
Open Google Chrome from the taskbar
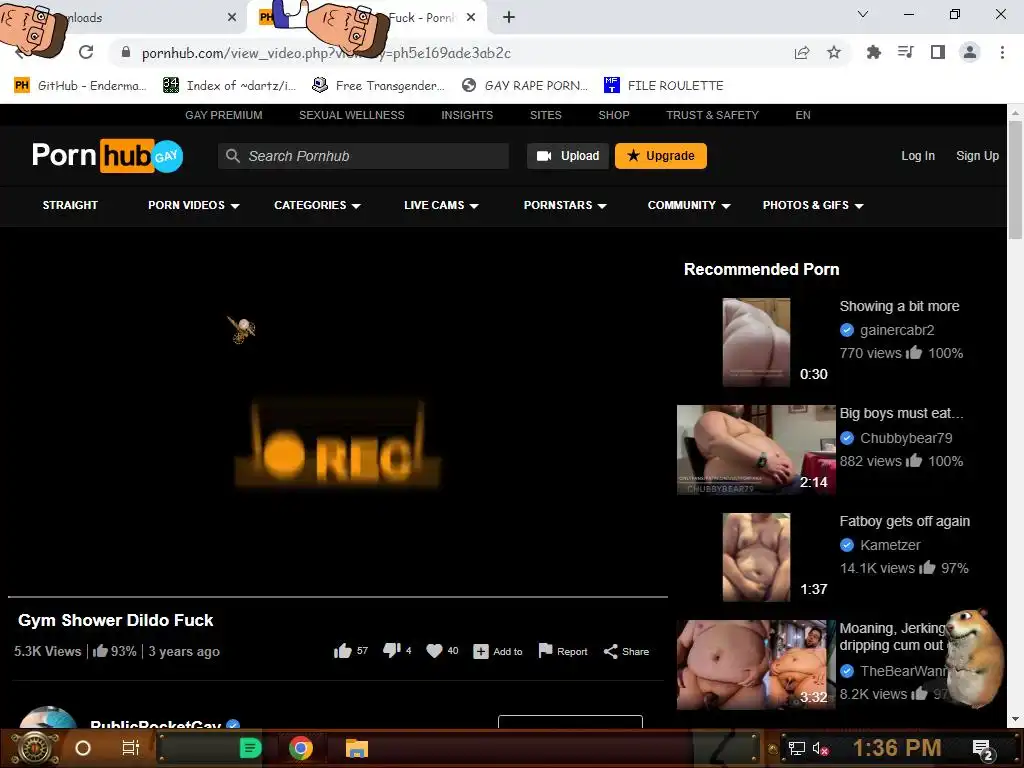click(301, 748)
